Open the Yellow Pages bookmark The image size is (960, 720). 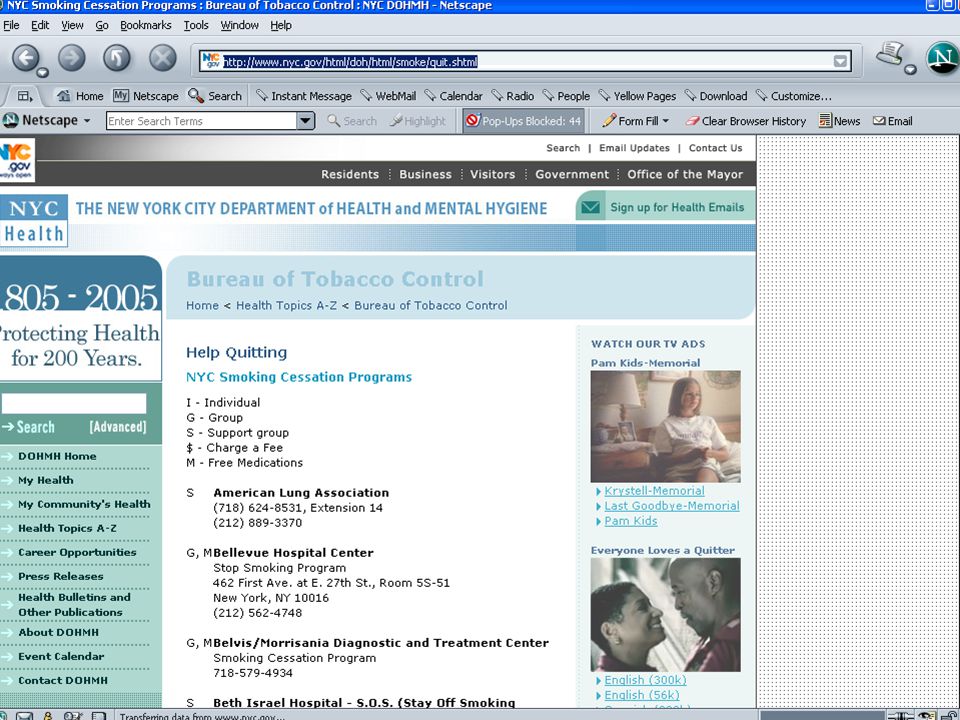(x=637, y=96)
